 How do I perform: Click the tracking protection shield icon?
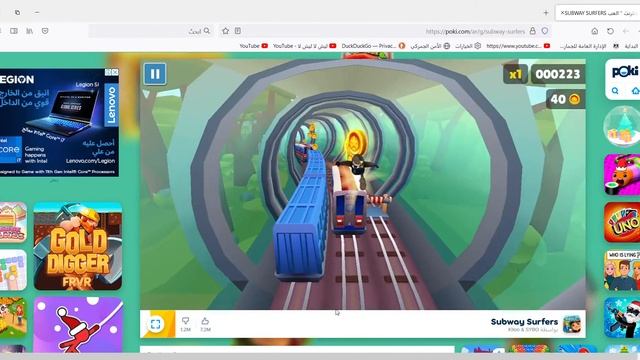[x=545, y=31]
